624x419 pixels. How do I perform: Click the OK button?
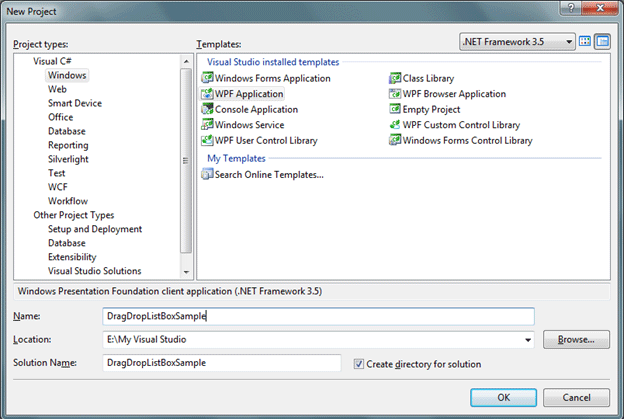[503, 398]
